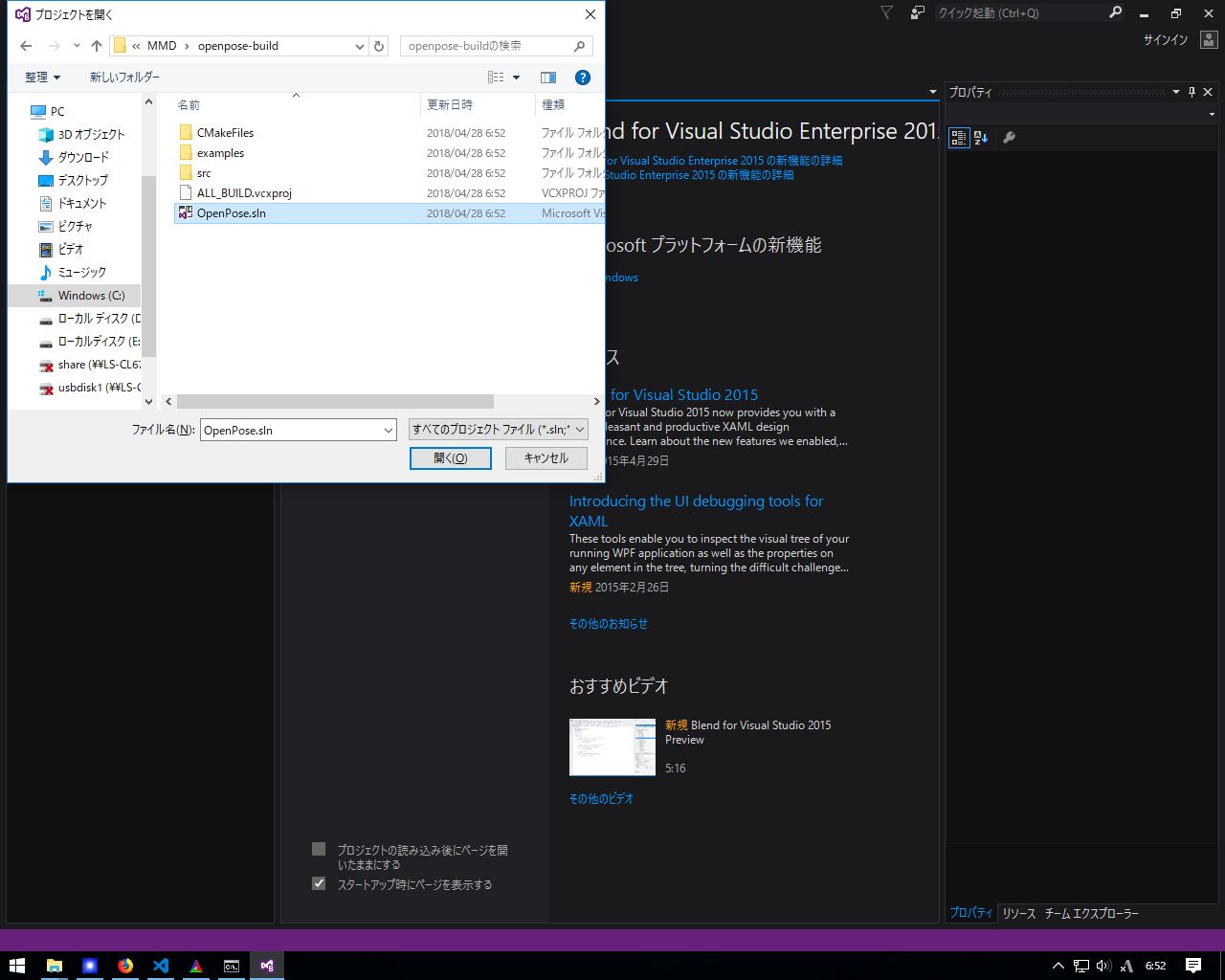Click the Help icon in the dialog
Image resolution: width=1225 pixels, height=980 pixels.
point(582,78)
